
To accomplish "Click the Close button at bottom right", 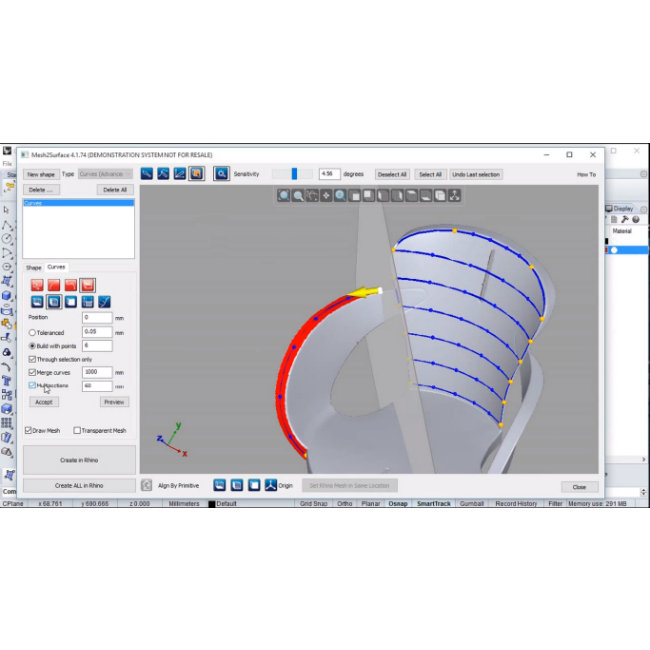I will pos(579,487).
